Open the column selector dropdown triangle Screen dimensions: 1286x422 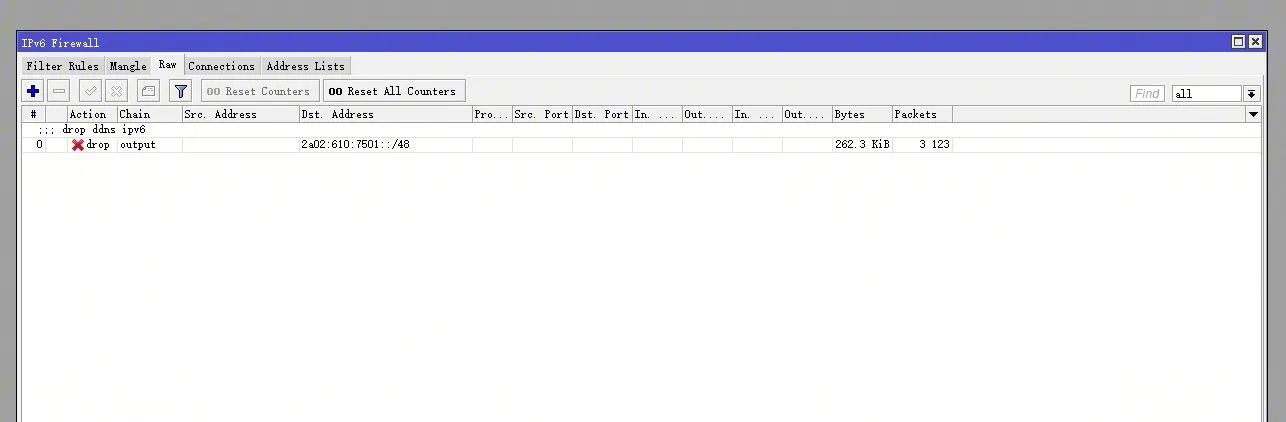coord(1253,115)
